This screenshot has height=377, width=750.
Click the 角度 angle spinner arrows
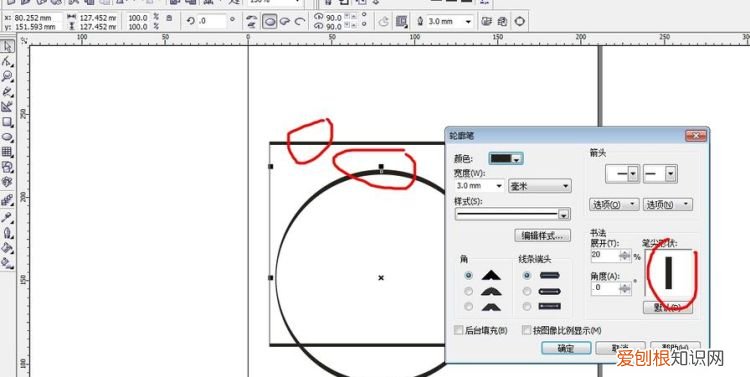625,288
